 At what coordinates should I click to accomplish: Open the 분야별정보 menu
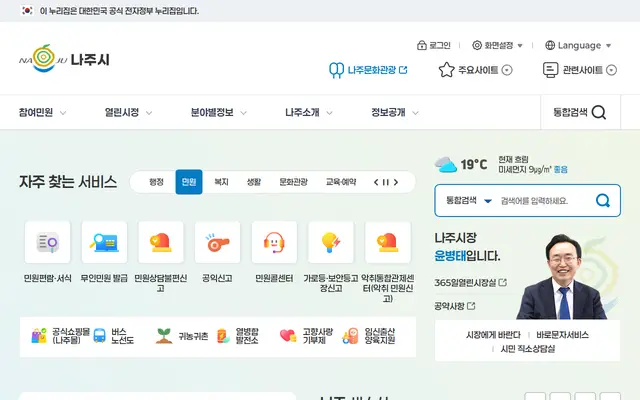[218, 112]
